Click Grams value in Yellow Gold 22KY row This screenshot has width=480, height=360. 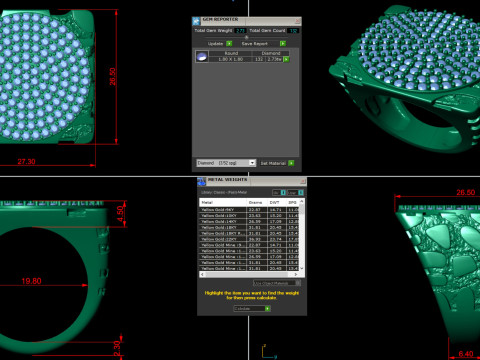(x=255, y=239)
